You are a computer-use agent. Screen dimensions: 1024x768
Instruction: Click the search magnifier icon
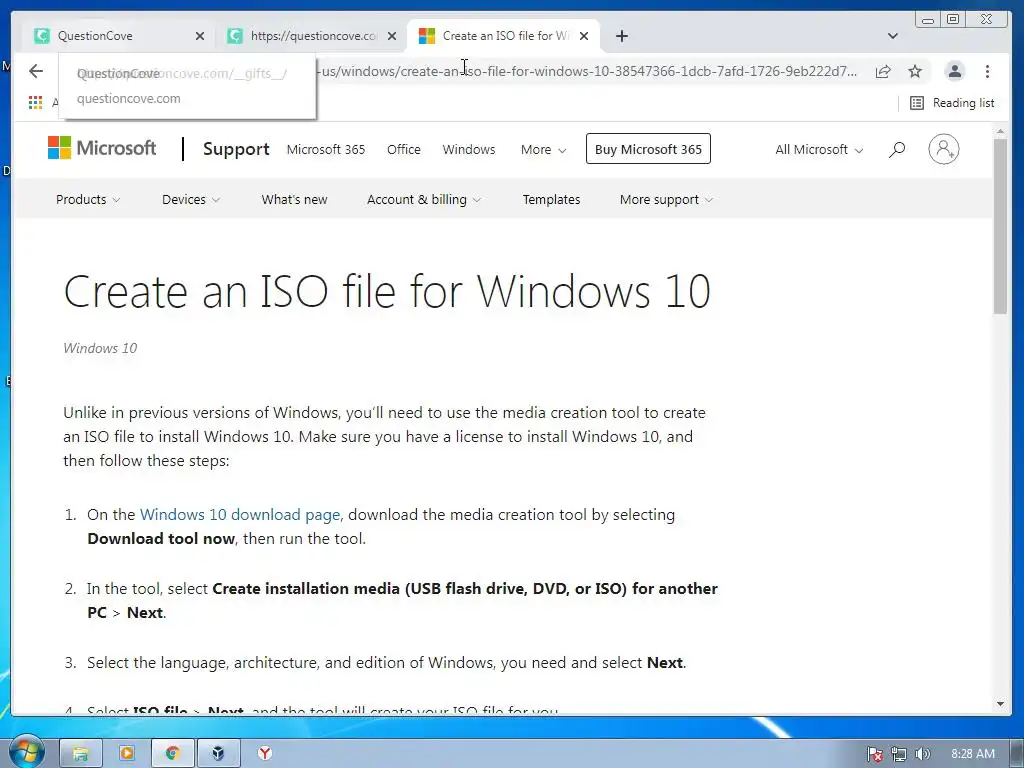tap(897, 150)
